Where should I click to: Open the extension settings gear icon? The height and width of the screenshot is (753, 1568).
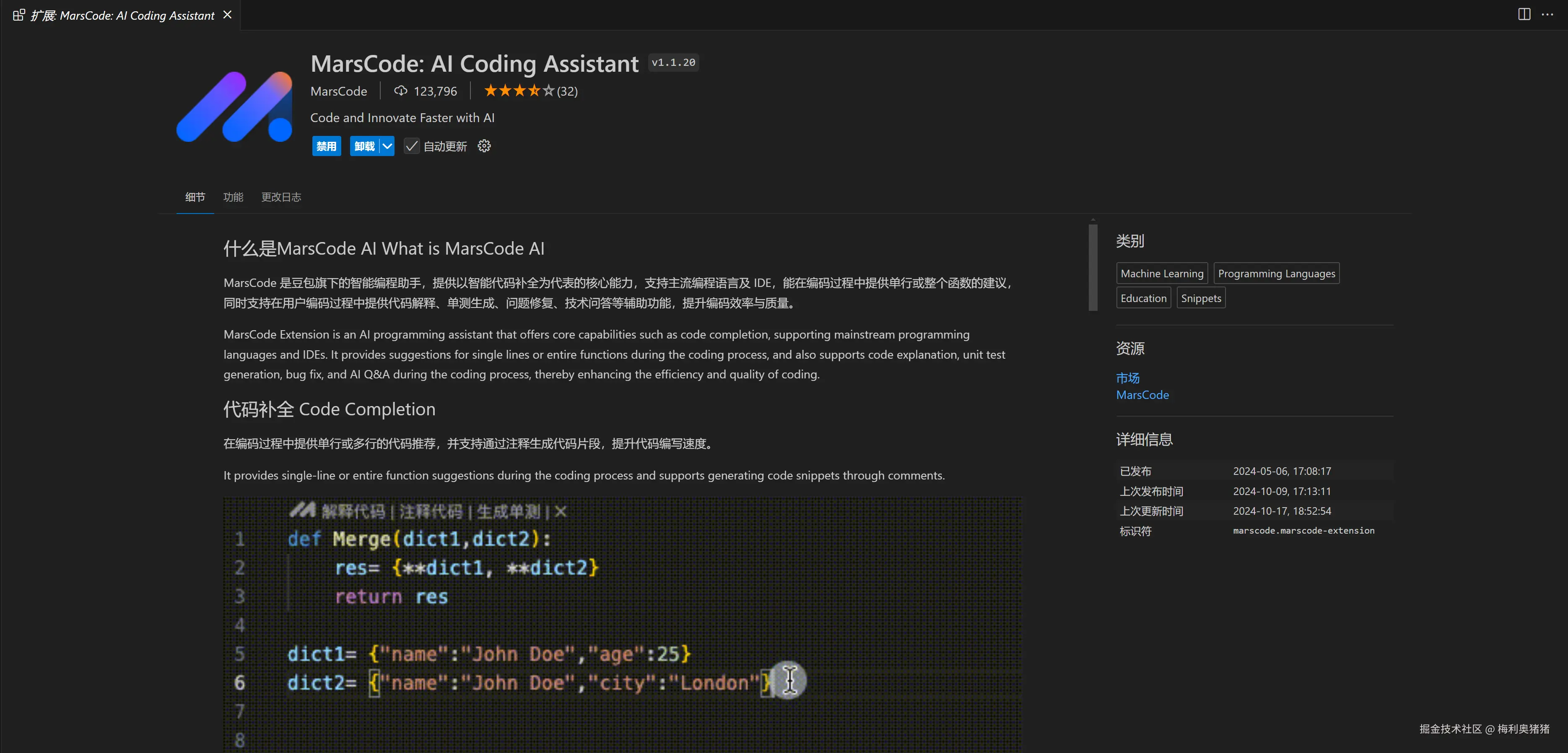484,146
